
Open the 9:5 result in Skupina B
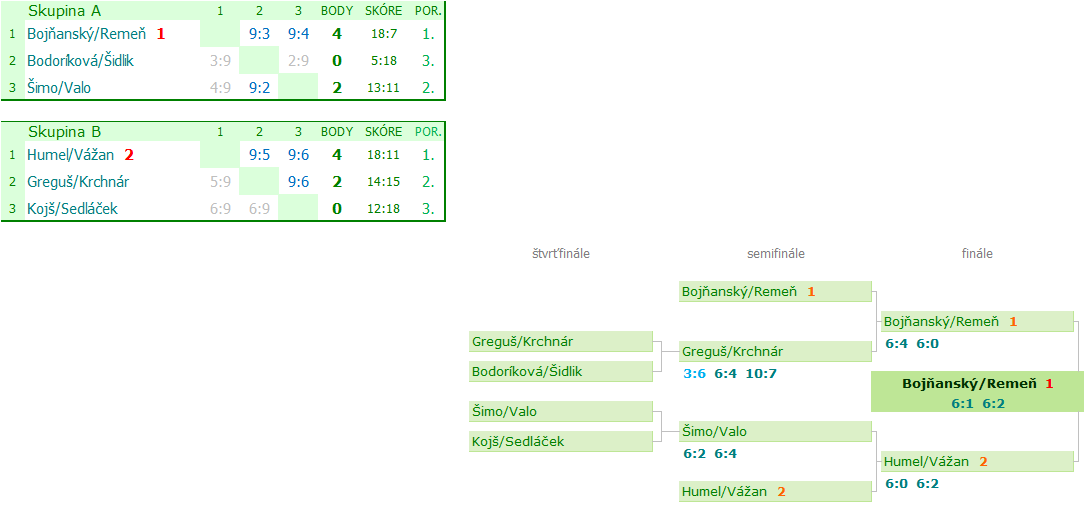coord(259,155)
